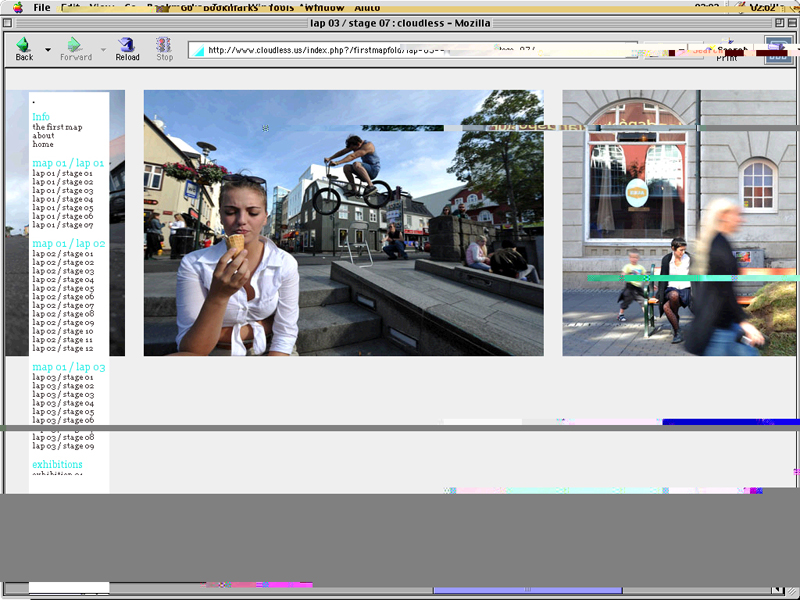This screenshot has width=800, height=600.
Task: Open the 'map 01 / lap 01' heading
Action: point(68,163)
